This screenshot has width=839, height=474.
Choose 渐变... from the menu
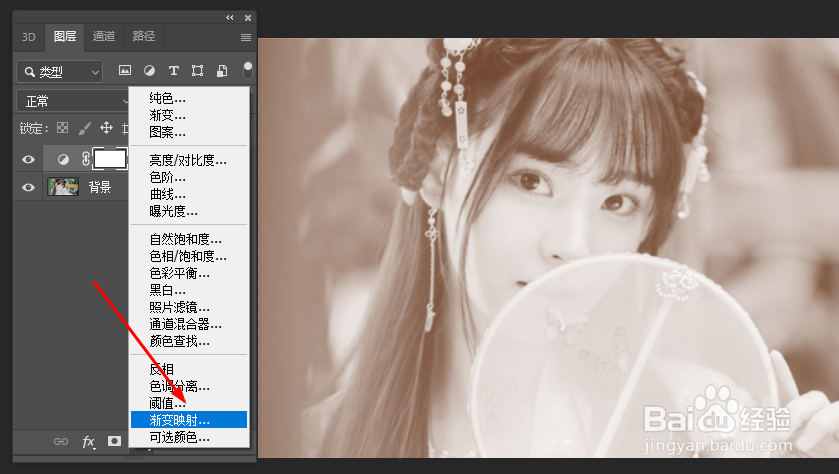coord(189,115)
